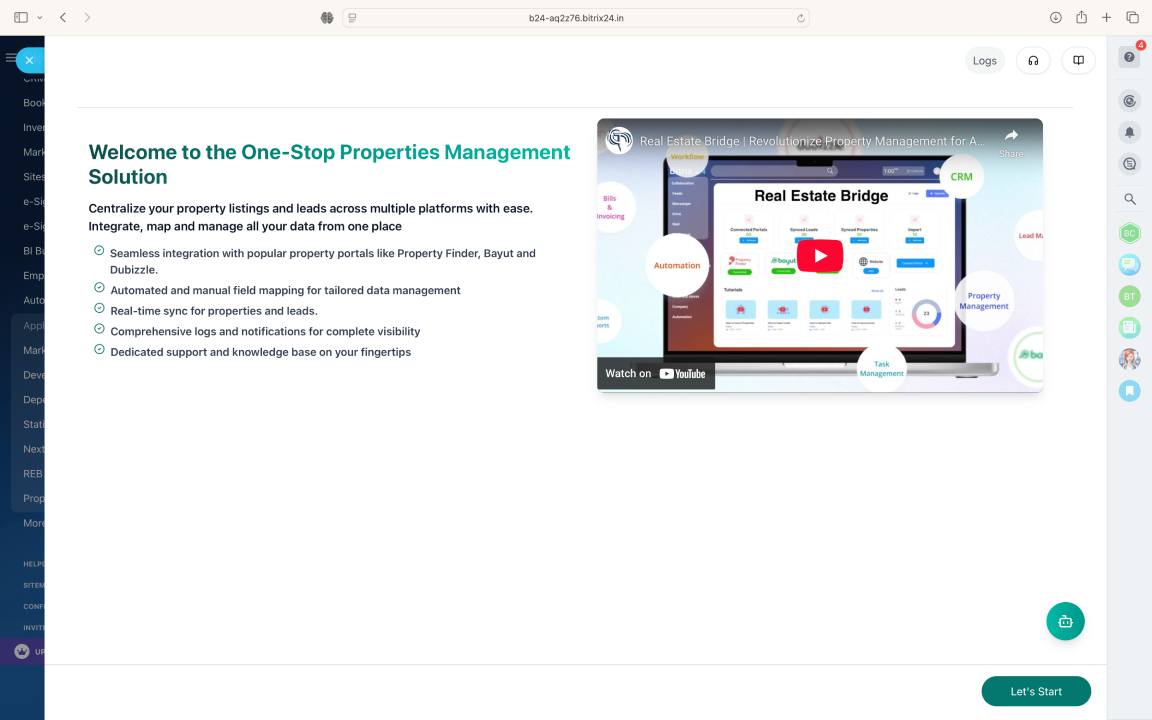The height and width of the screenshot is (720, 1152).
Task: Play the Real Estate Bridge video
Action: (819, 255)
